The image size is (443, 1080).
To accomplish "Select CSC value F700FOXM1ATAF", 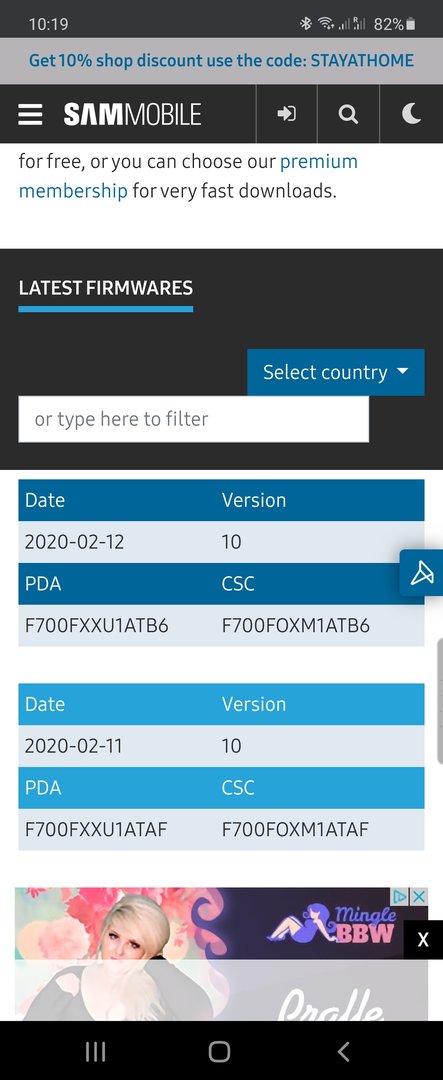I will pos(295,829).
